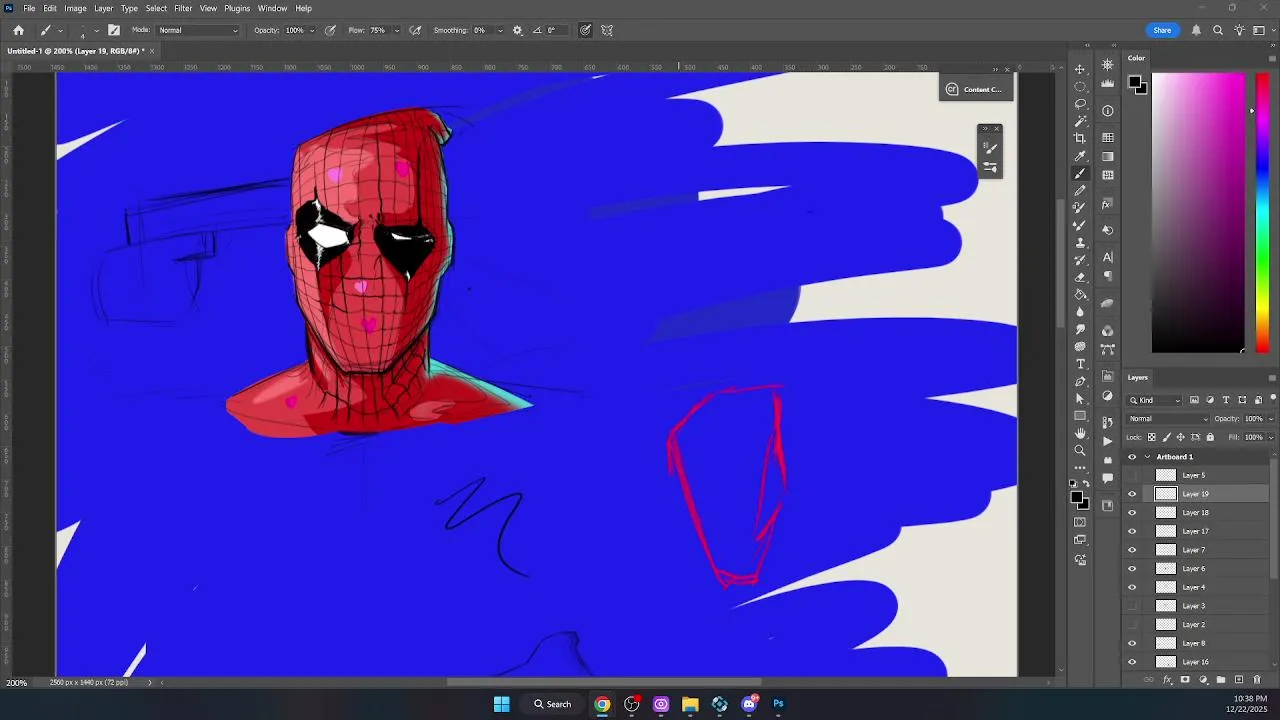
Task: Open the Smoothing value dropdown
Action: click(500, 30)
